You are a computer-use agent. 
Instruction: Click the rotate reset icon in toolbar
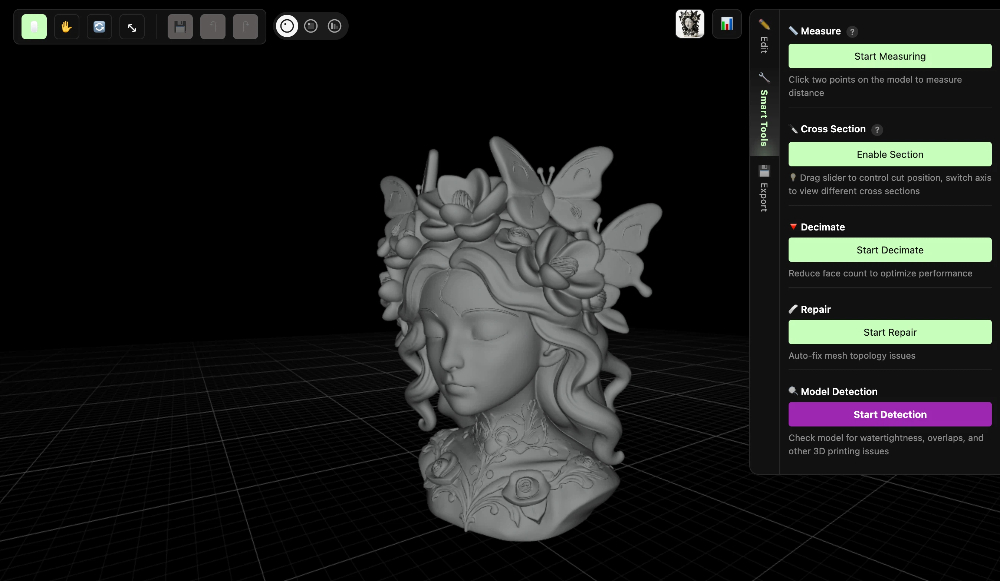tap(99, 27)
